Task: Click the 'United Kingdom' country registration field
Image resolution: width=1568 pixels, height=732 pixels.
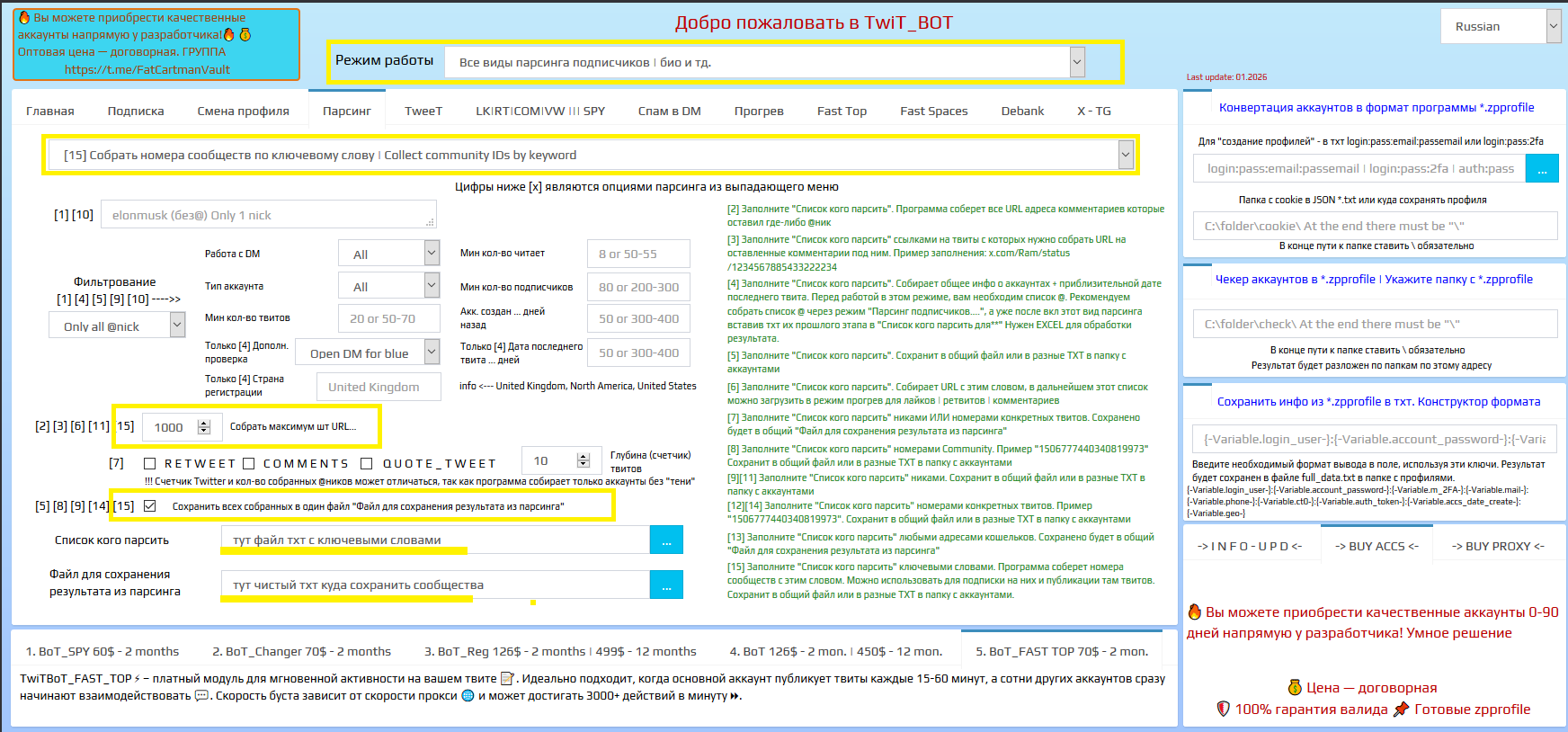Action: (379, 387)
